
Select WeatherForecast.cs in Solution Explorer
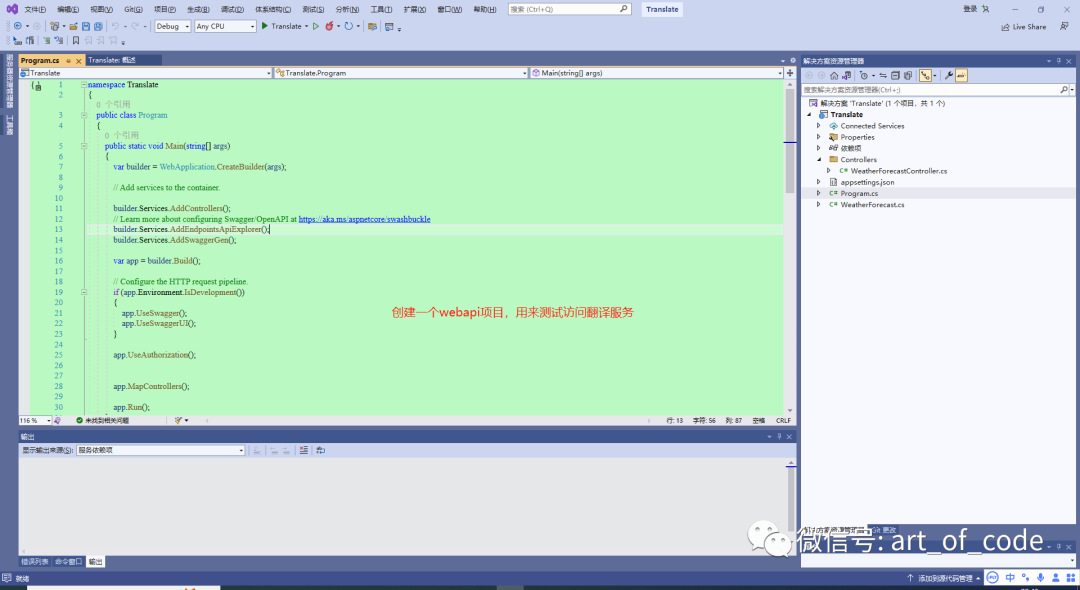(x=872, y=204)
